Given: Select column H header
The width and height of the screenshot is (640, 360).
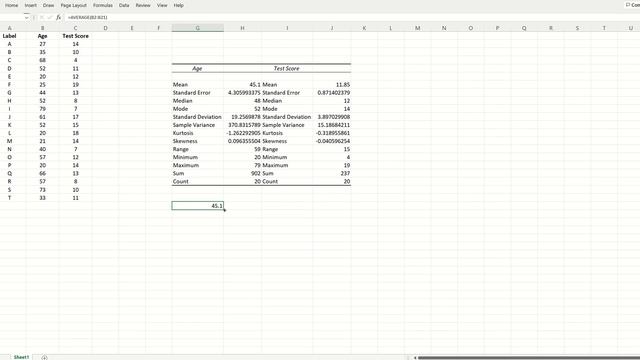Looking at the screenshot, I should pos(242,28).
